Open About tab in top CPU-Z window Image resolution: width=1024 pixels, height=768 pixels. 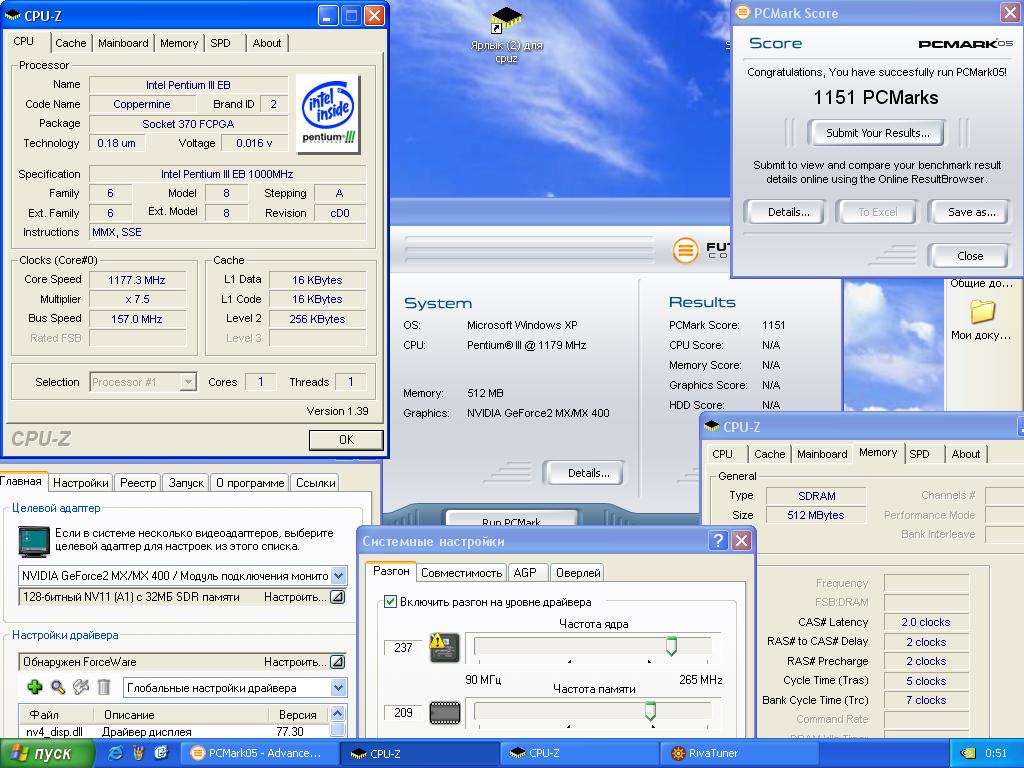266,43
